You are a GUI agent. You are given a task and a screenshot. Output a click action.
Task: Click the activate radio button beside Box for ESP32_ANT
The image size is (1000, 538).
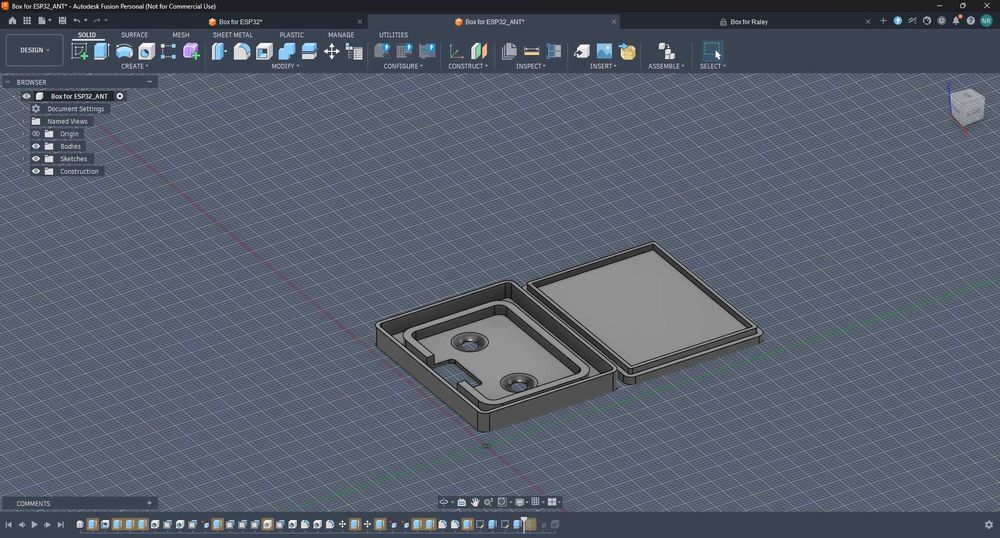(120, 96)
